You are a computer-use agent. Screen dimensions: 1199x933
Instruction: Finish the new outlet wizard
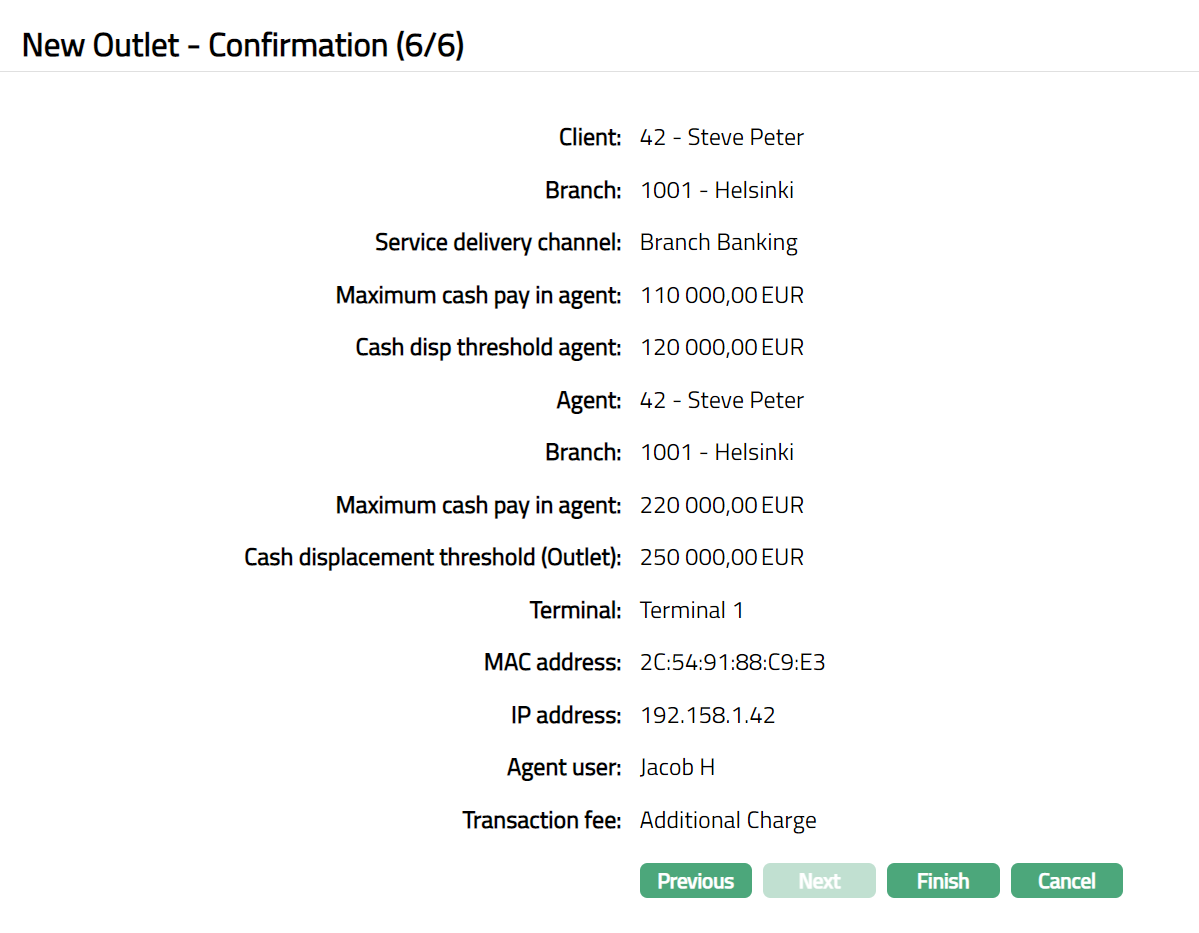pos(943,881)
